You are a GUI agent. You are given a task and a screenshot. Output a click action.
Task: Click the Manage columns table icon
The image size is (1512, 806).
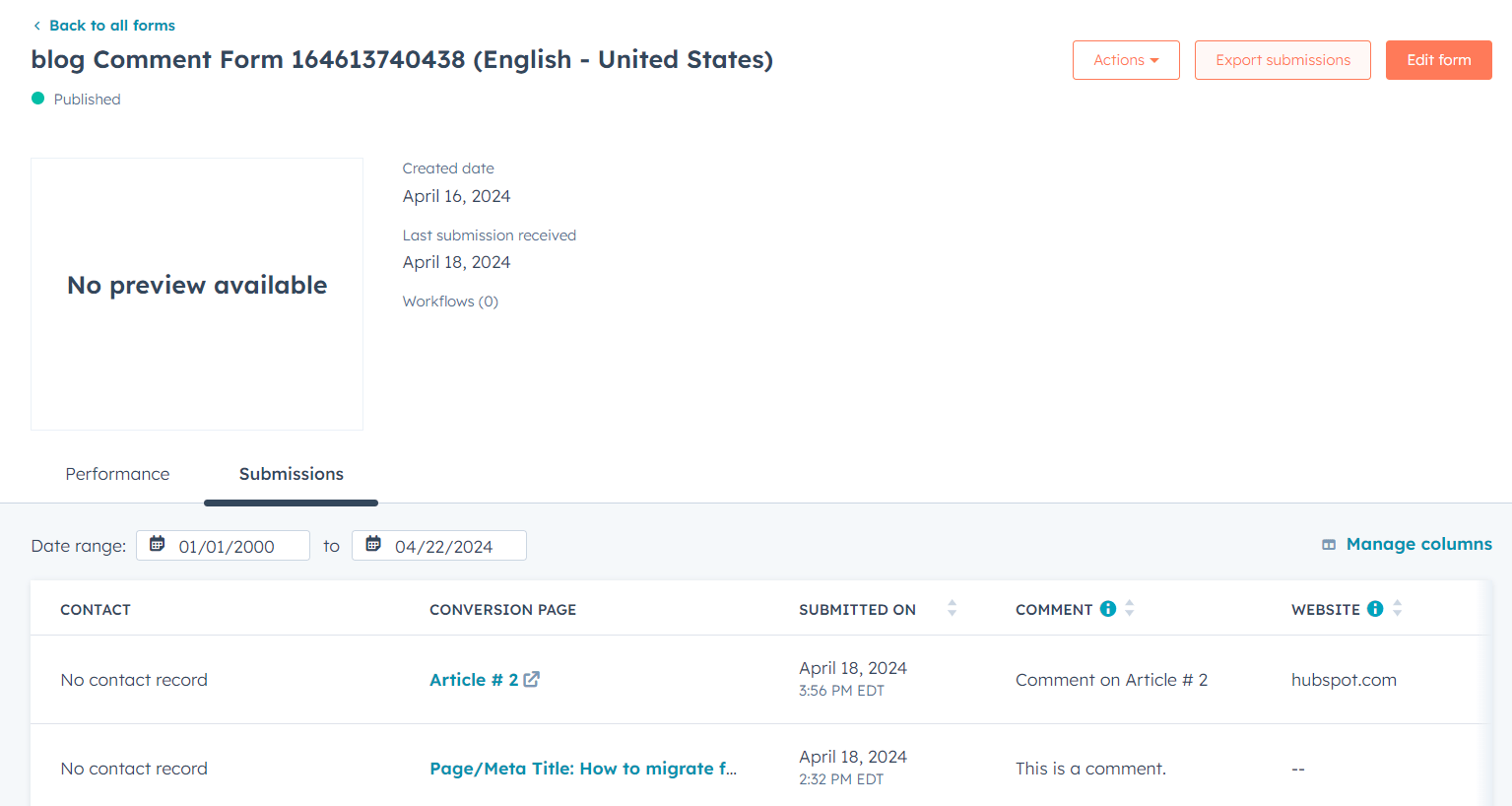1329,545
